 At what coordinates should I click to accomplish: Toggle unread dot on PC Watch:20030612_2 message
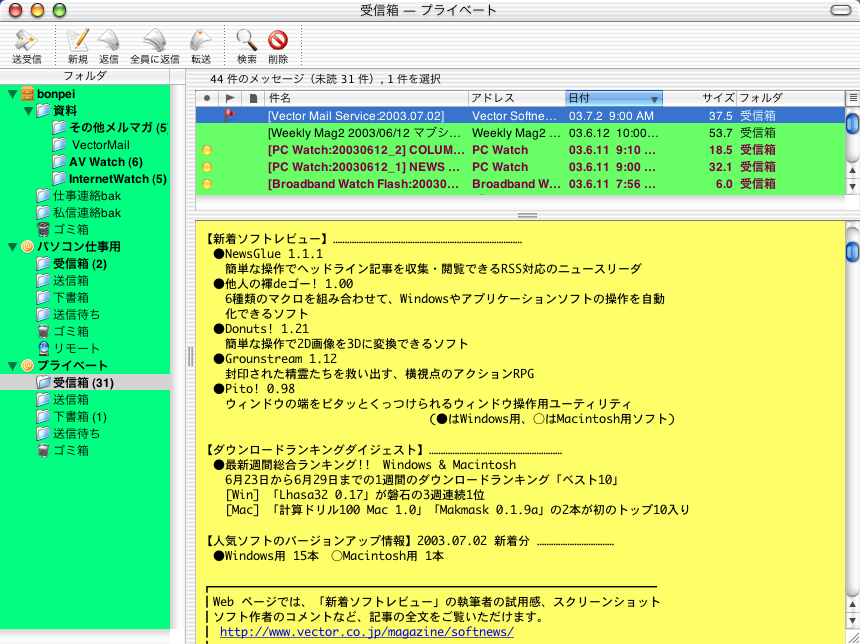click(207, 150)
